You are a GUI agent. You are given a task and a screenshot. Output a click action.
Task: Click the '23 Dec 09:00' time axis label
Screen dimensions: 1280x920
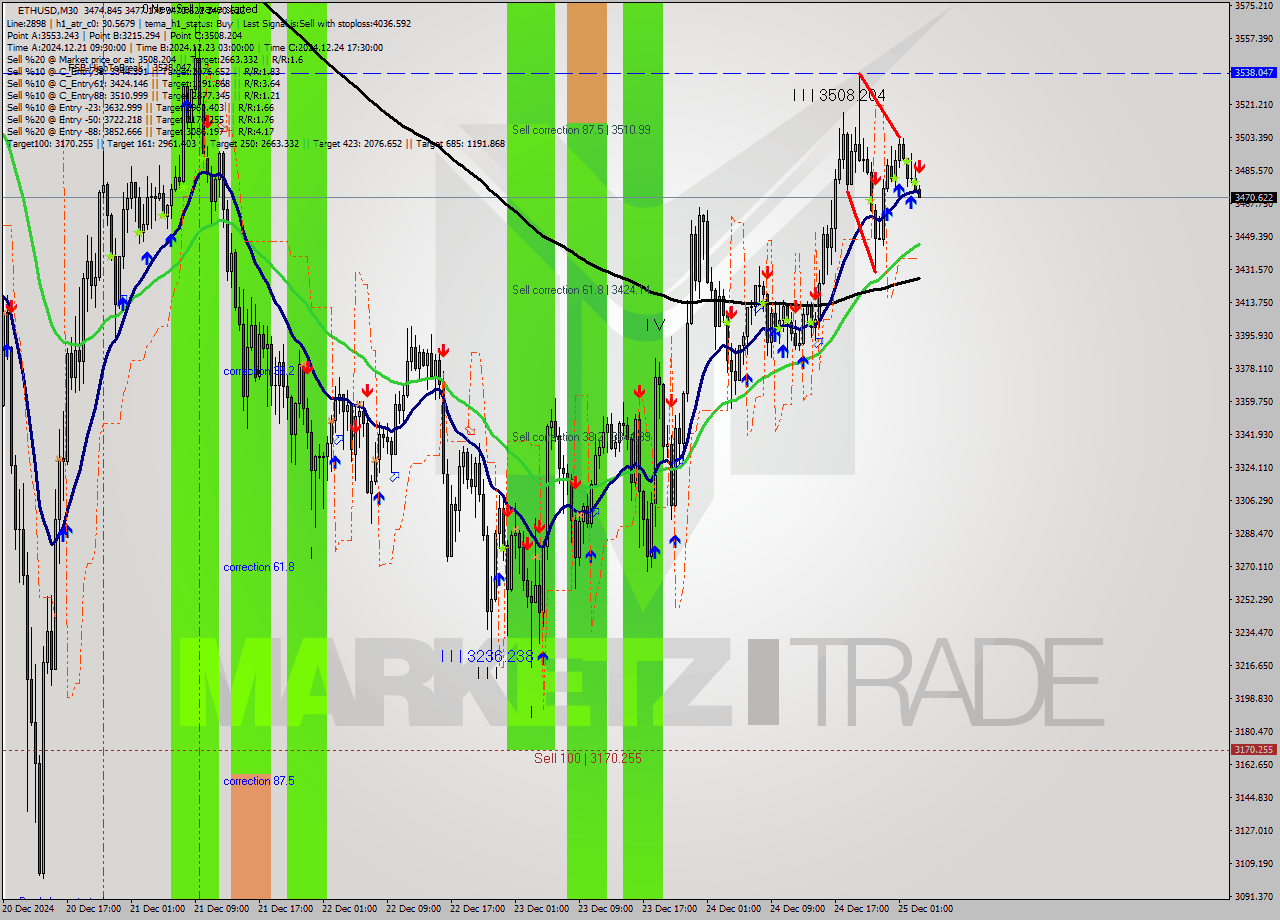pyautogui.click(x=605, y=910)
